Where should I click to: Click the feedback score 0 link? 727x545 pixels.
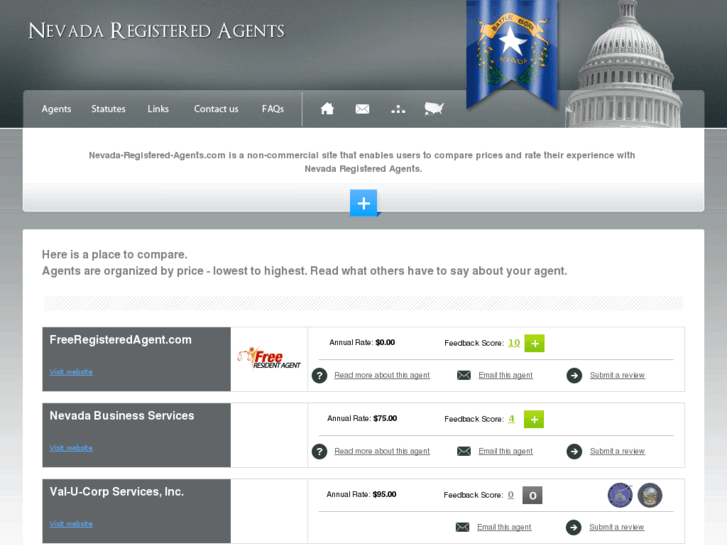[510, 495]
